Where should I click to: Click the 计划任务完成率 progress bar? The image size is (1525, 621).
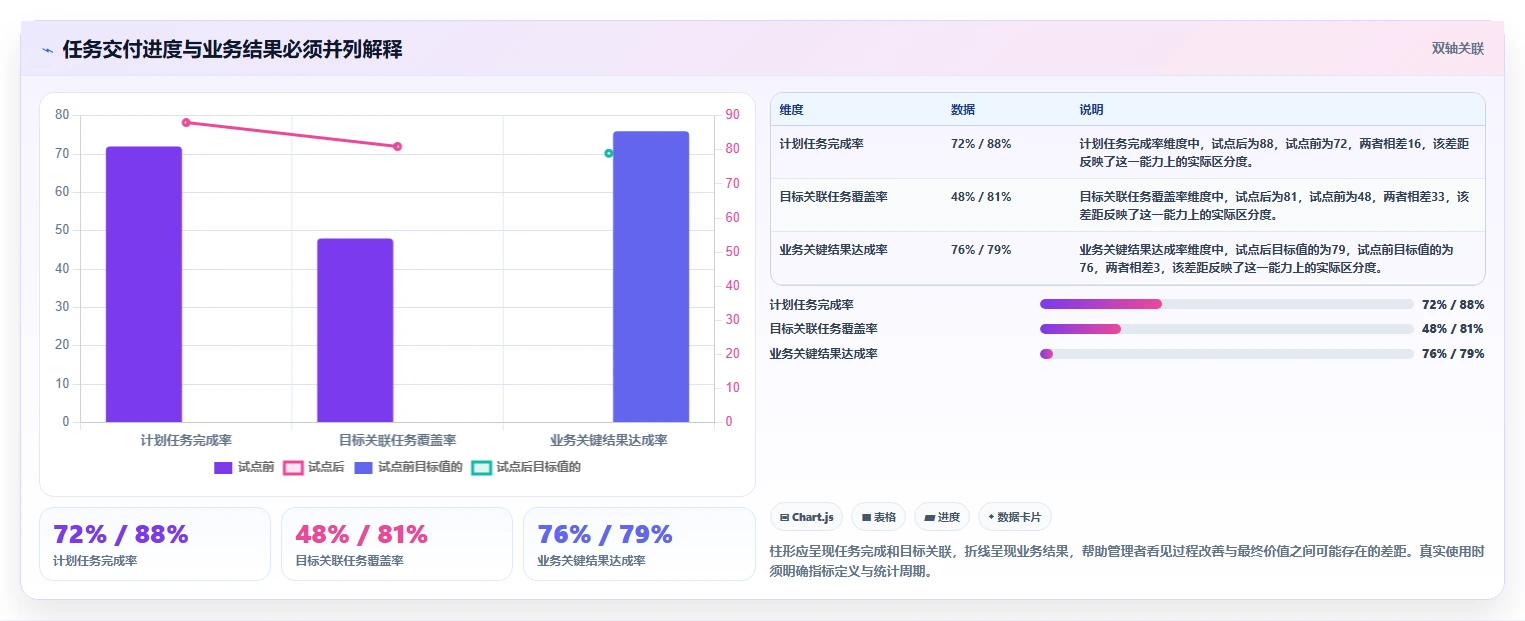coord(1227,304)
